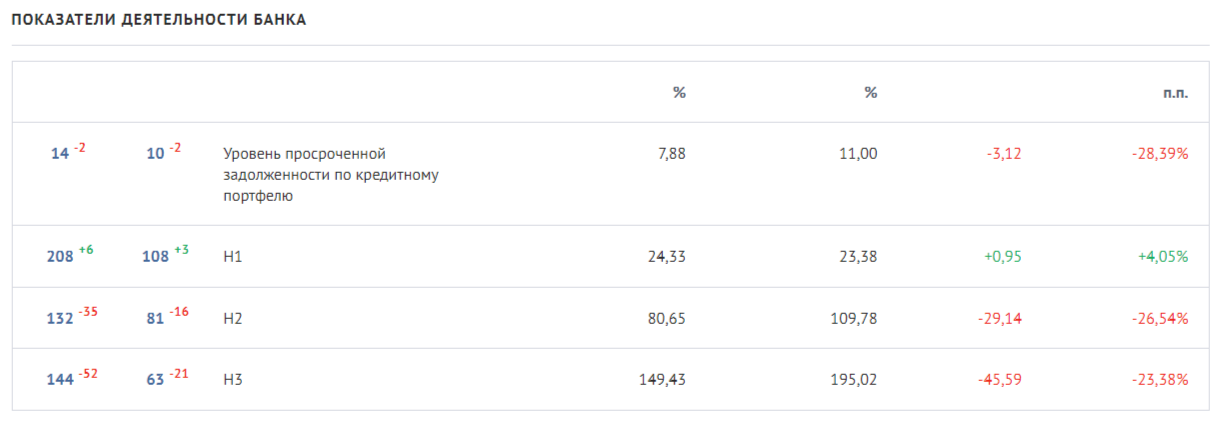Click rank value 14 in first row
1218x421 pixels.
[x=60, y=154]
